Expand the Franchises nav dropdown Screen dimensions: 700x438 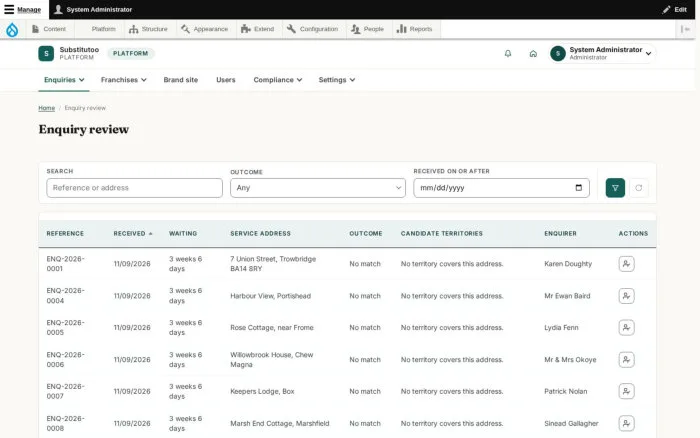coord(124,80)
